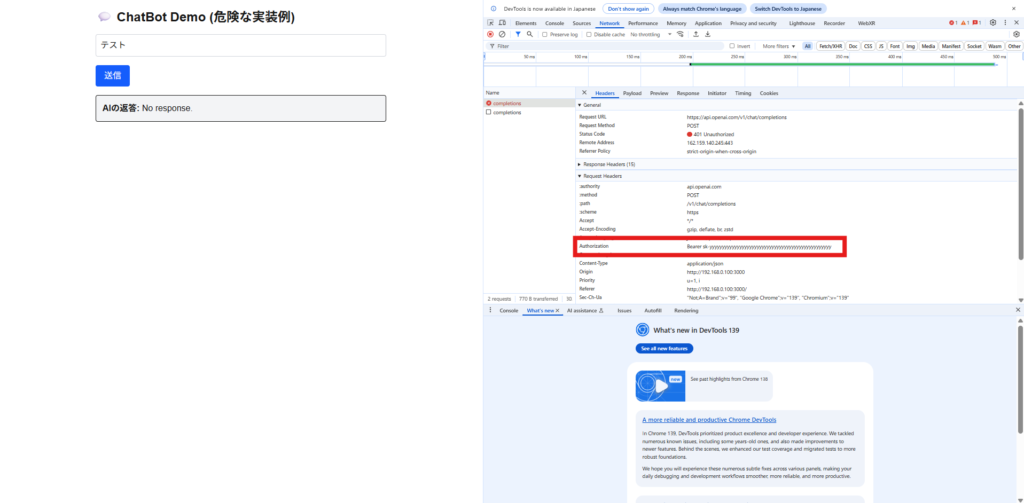Viewport: 1024px width, 503px height.
Task: Select the second completions request row
Action: pyautogui.click(x=530, y=112)
